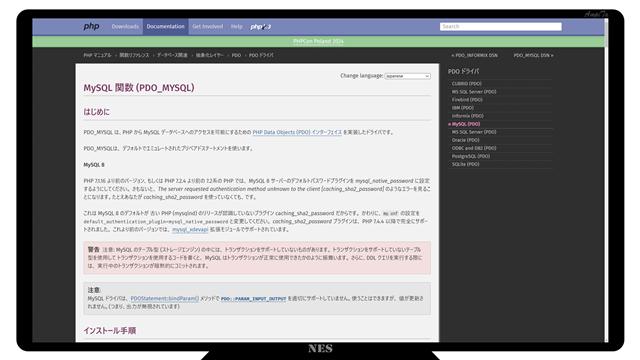The height and width of the screenshot is (360, 640).
Task: Click the php logo icon
Action: pyautogui.click(x=91, y=27)
